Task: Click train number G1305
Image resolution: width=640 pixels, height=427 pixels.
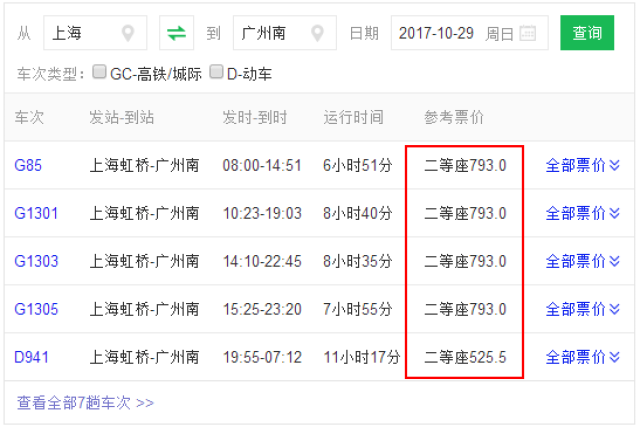Action: click(x=36, y=309)
